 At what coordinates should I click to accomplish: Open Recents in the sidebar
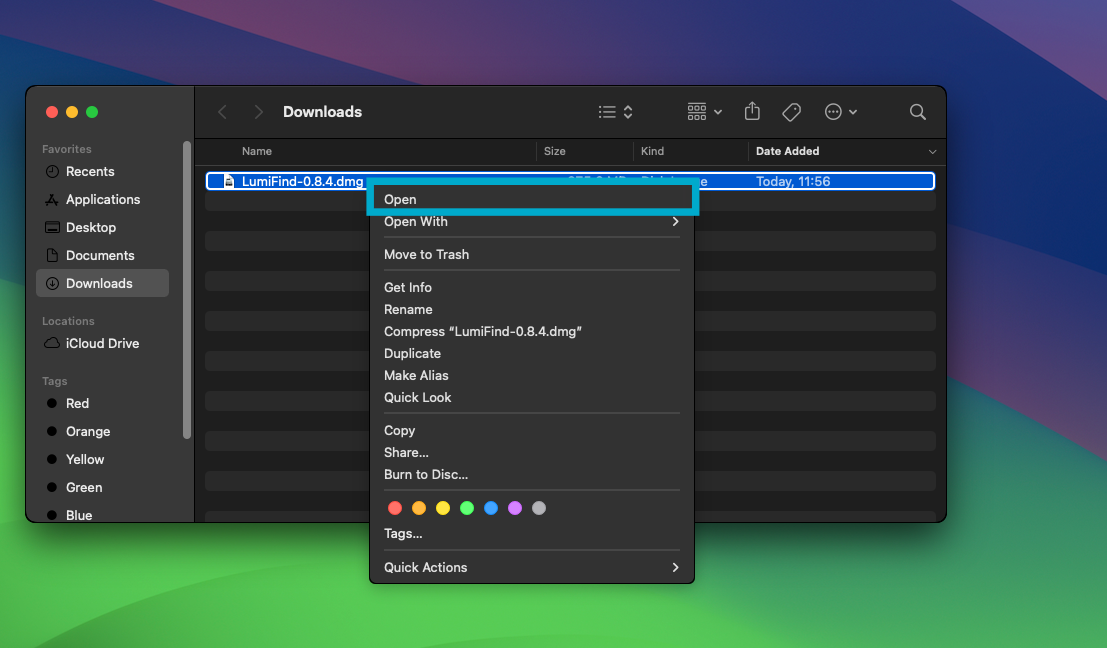102,172
